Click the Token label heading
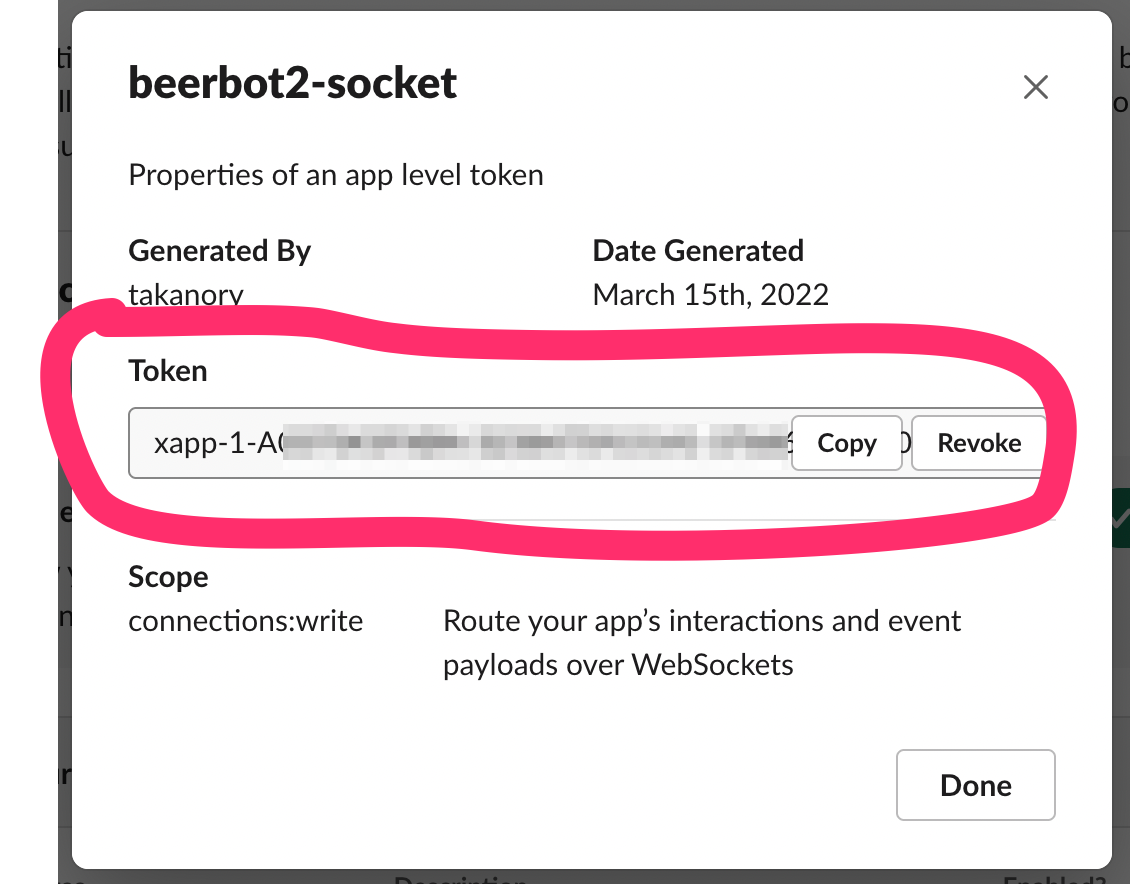This screenshot has height=884, width=1130. (168, 371)
